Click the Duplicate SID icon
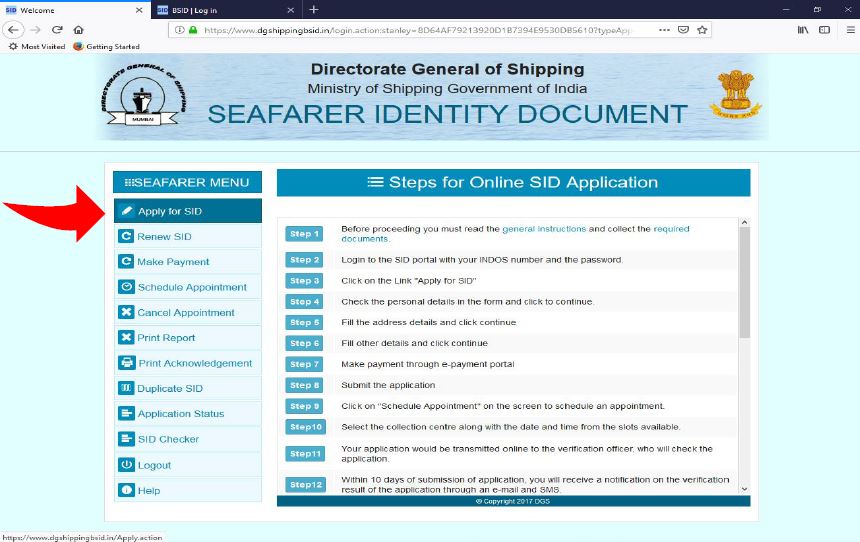Viewport: 860px width, 542px height. click(126, 388)
